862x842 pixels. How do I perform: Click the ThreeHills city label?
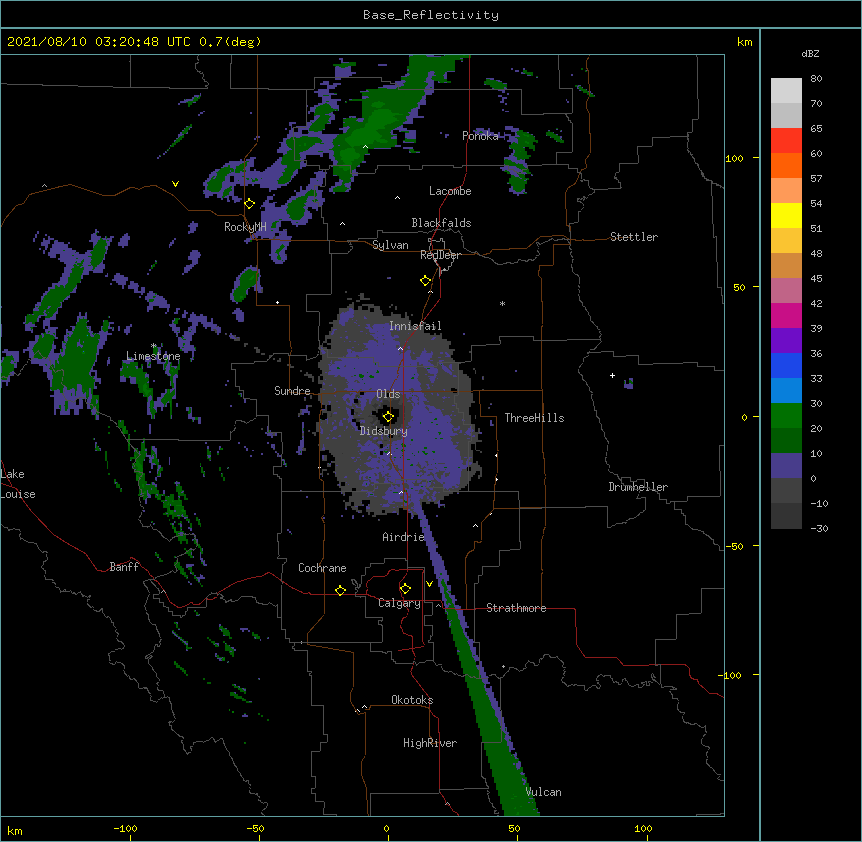[534, 418]
